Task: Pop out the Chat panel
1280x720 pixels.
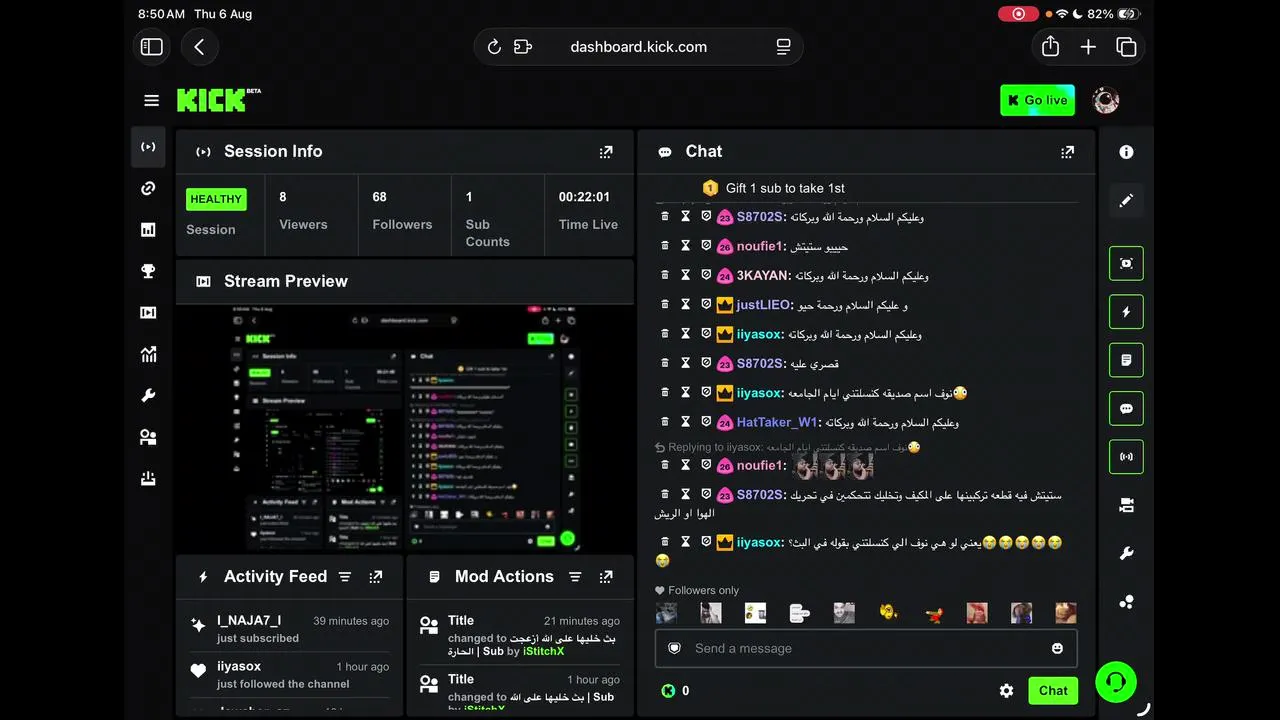Action: coord(1067,152)
